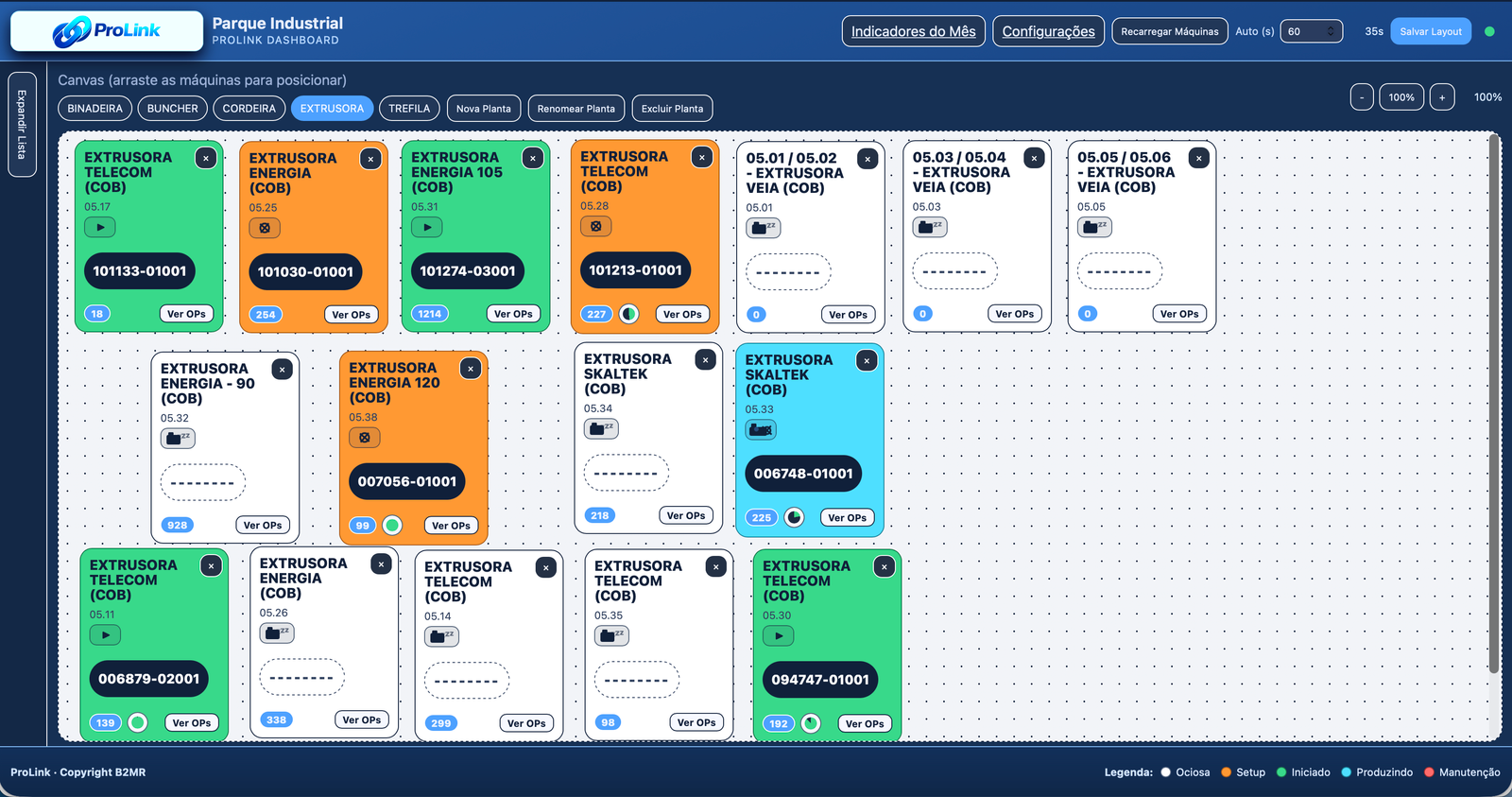
Task: Click order 006748-01001 pill
Action: pos(803,474)
